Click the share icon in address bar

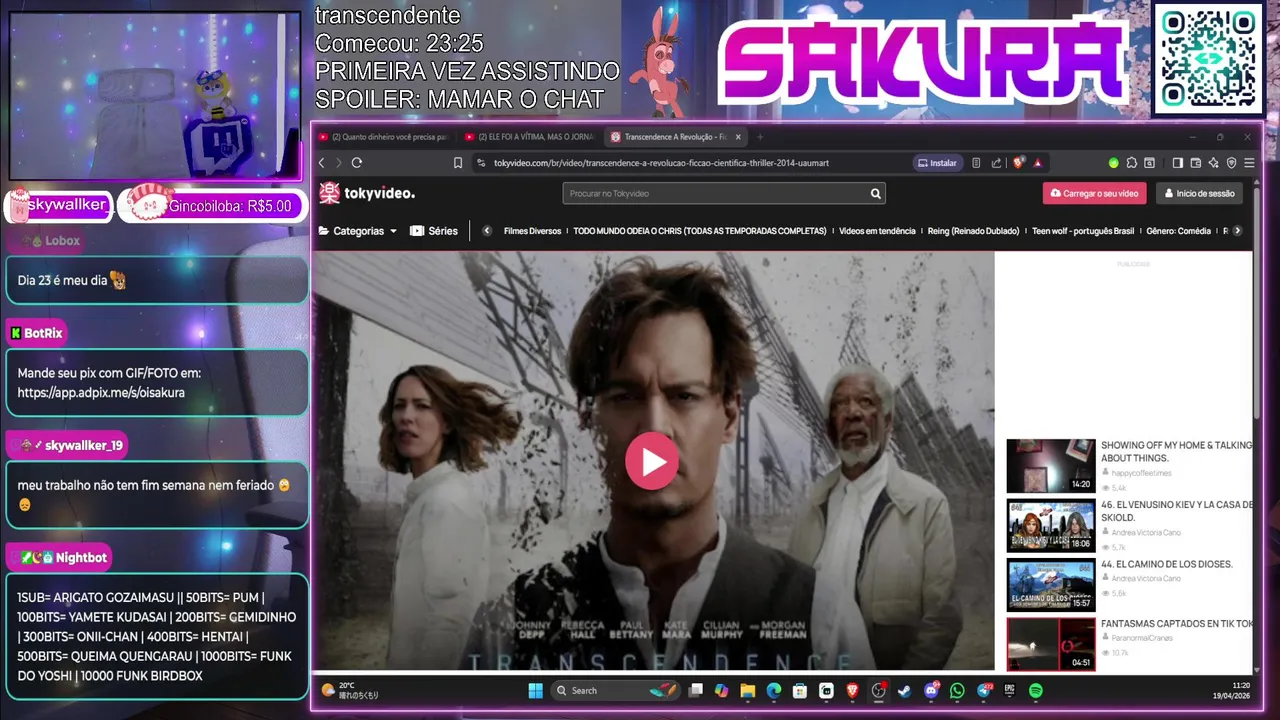tap(996, 163)
